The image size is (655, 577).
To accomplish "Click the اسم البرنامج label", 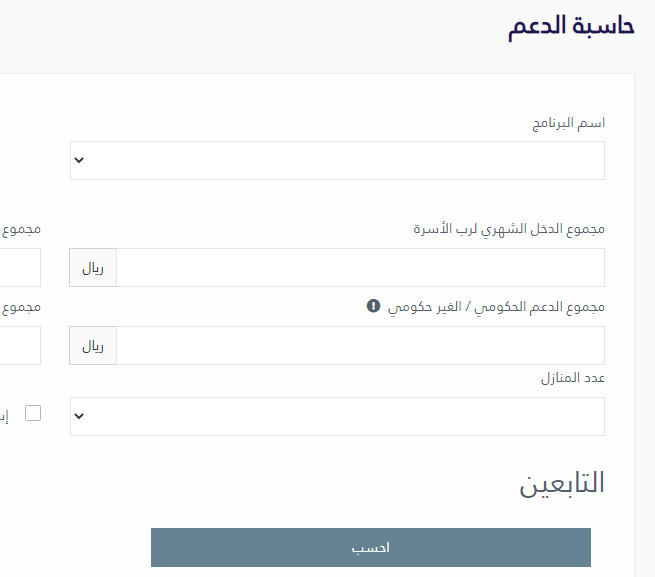I will [569, 123].
